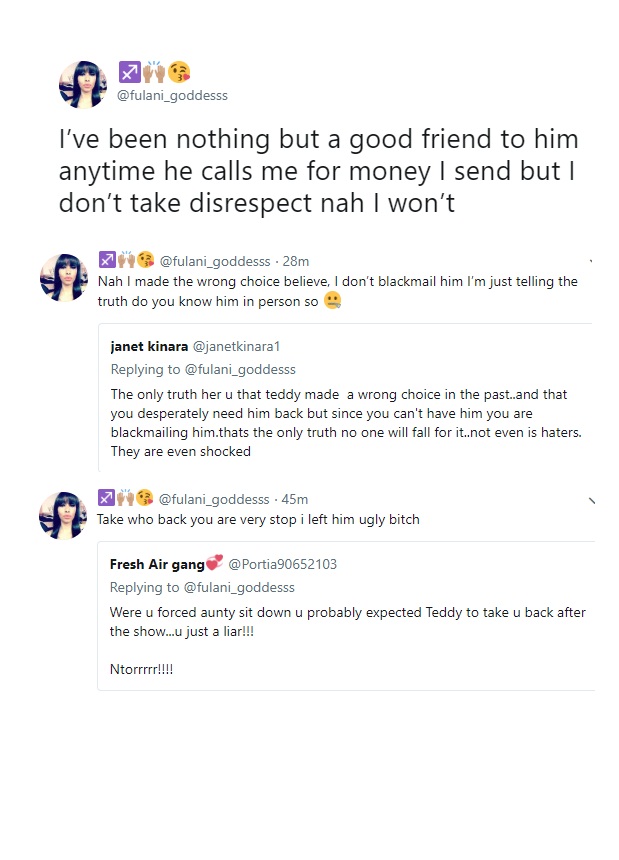Click the Sagittarius emoji in top display name
The image size is (619, 860).
coord(130,72)
